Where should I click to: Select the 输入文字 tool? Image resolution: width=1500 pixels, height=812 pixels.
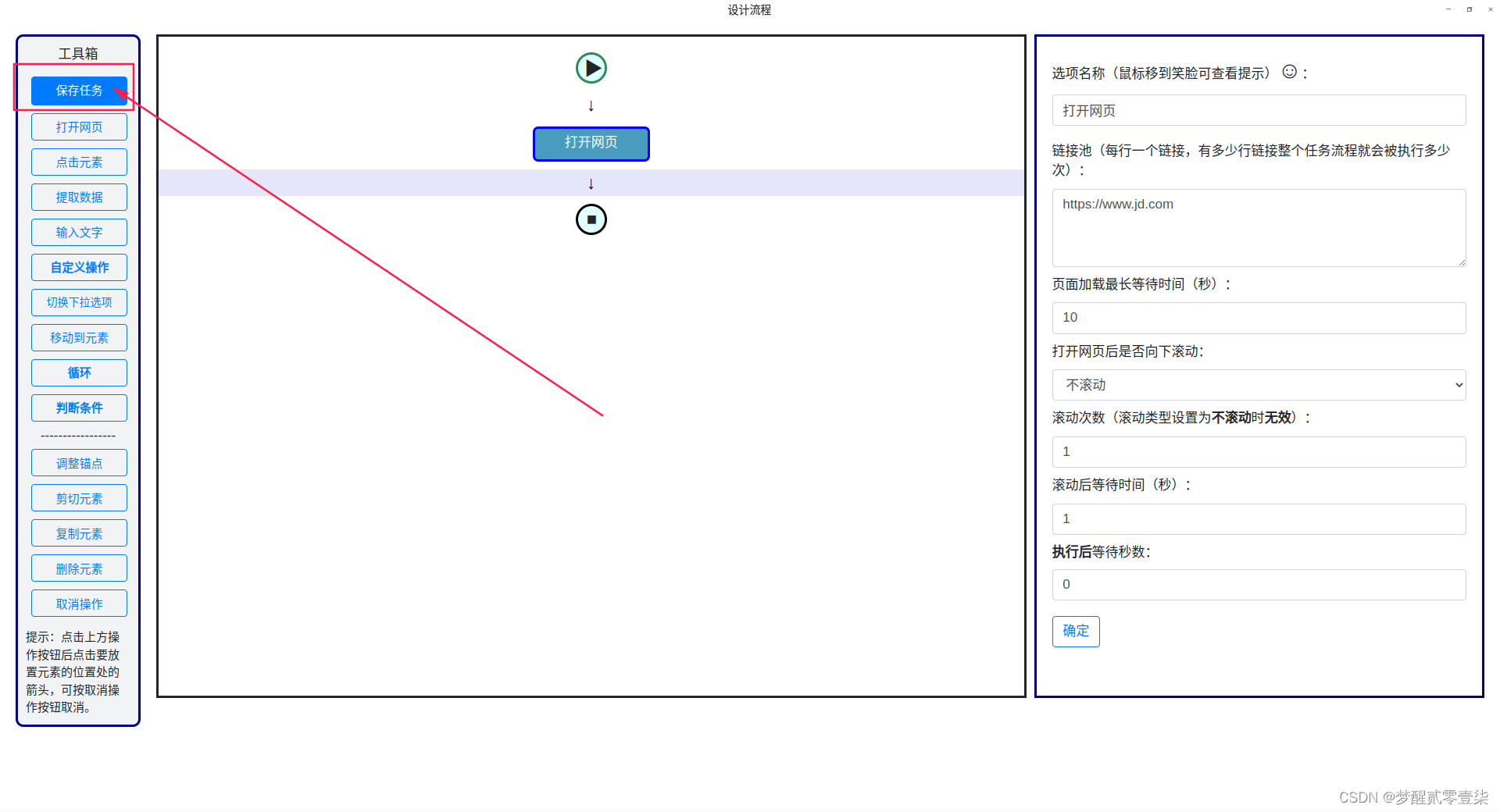pos(79,232)
